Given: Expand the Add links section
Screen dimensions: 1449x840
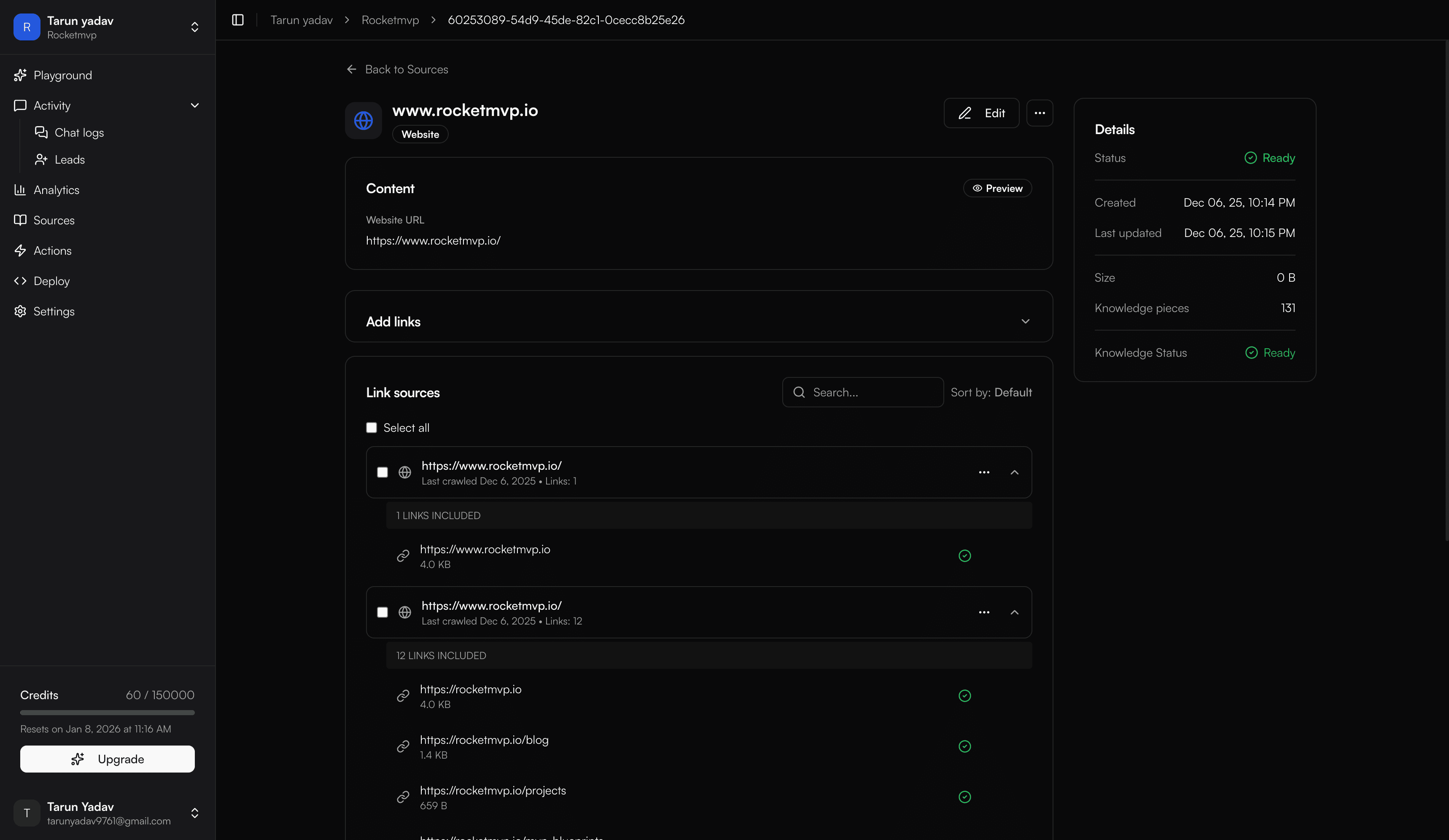Looking at the screenshot, I should [1025, 321].
